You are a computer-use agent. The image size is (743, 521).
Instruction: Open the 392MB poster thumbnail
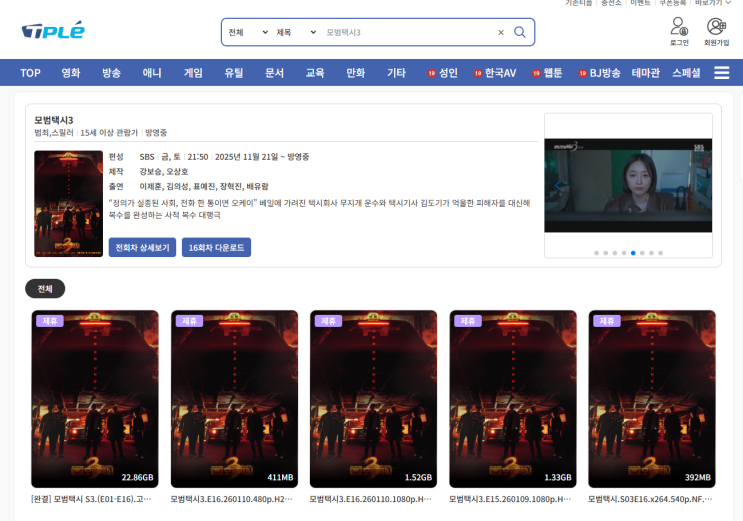point(652,399)
